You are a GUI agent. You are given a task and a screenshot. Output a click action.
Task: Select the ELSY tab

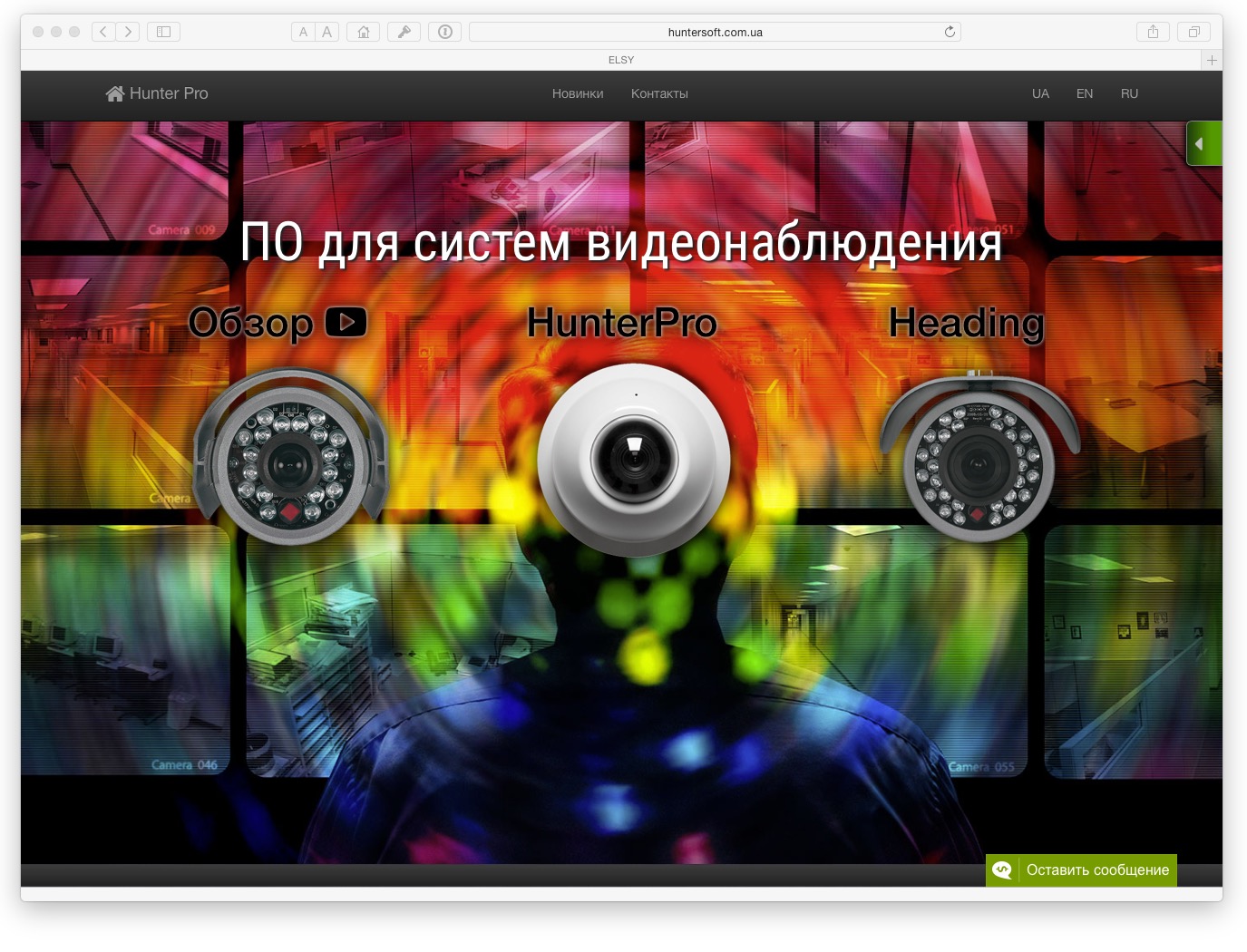(x=621, y=60)
